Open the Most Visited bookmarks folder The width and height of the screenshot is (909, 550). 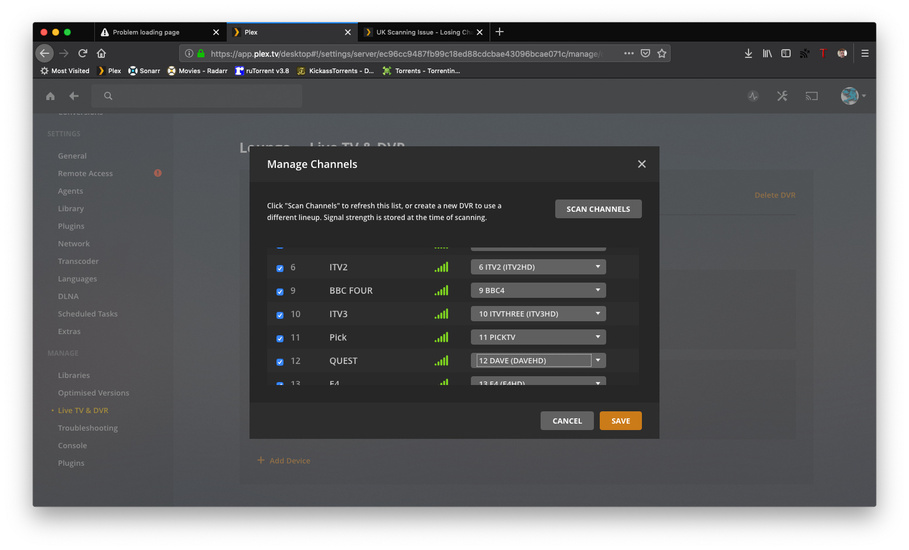click(x=65, y=71)
